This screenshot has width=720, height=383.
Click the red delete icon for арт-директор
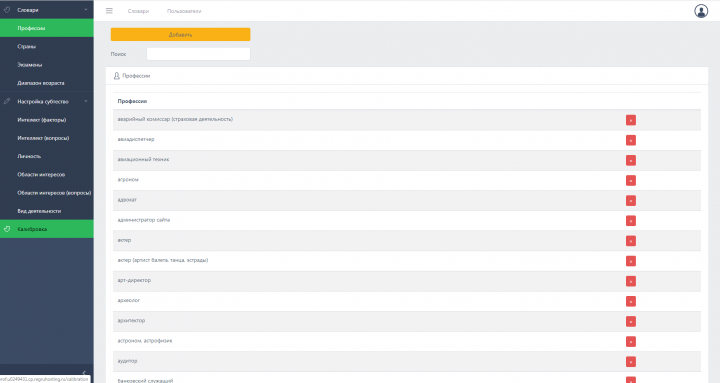click(x=630, y=281)
